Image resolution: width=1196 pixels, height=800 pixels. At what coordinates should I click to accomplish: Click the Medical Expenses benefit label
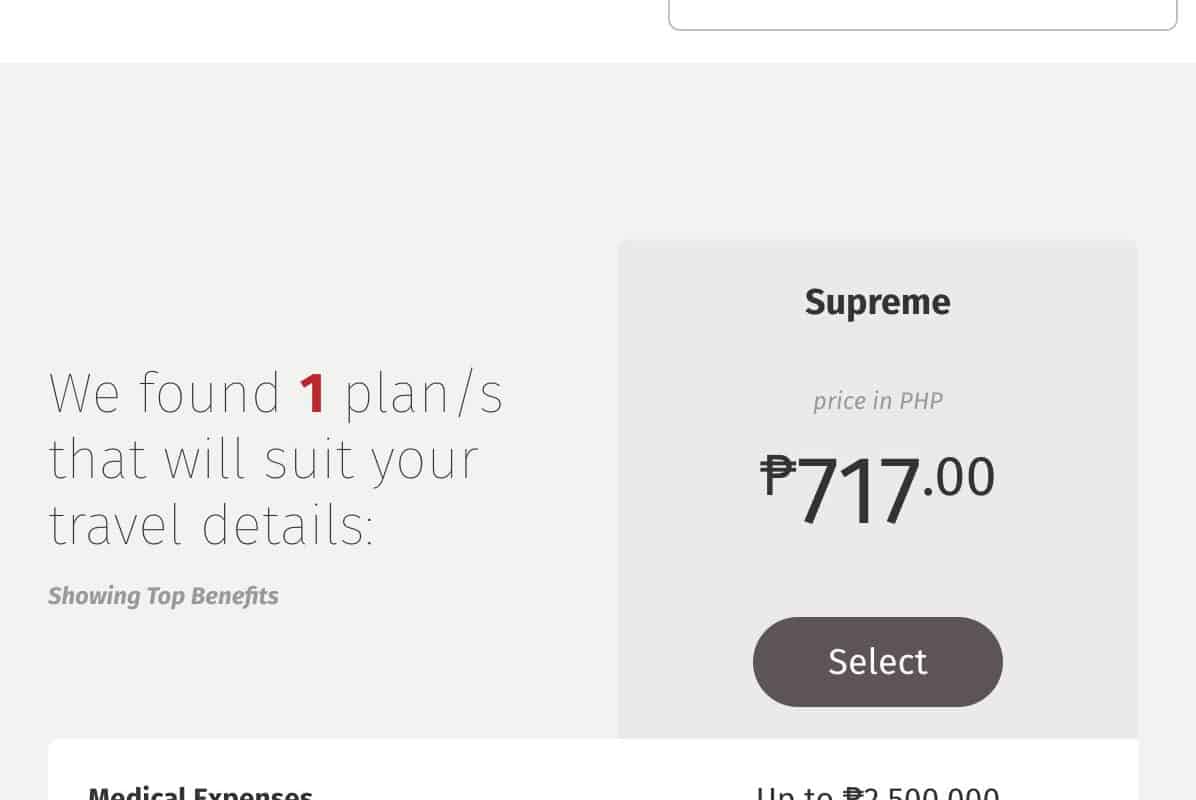coord(200,794)
